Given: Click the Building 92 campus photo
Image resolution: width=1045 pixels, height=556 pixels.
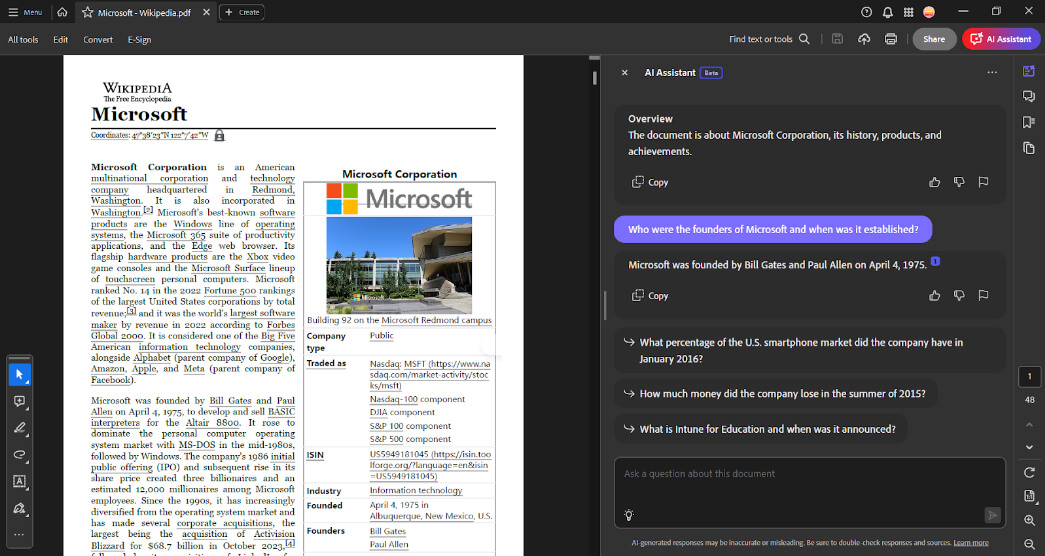Looking at the screenshot, I should (399, 265).
